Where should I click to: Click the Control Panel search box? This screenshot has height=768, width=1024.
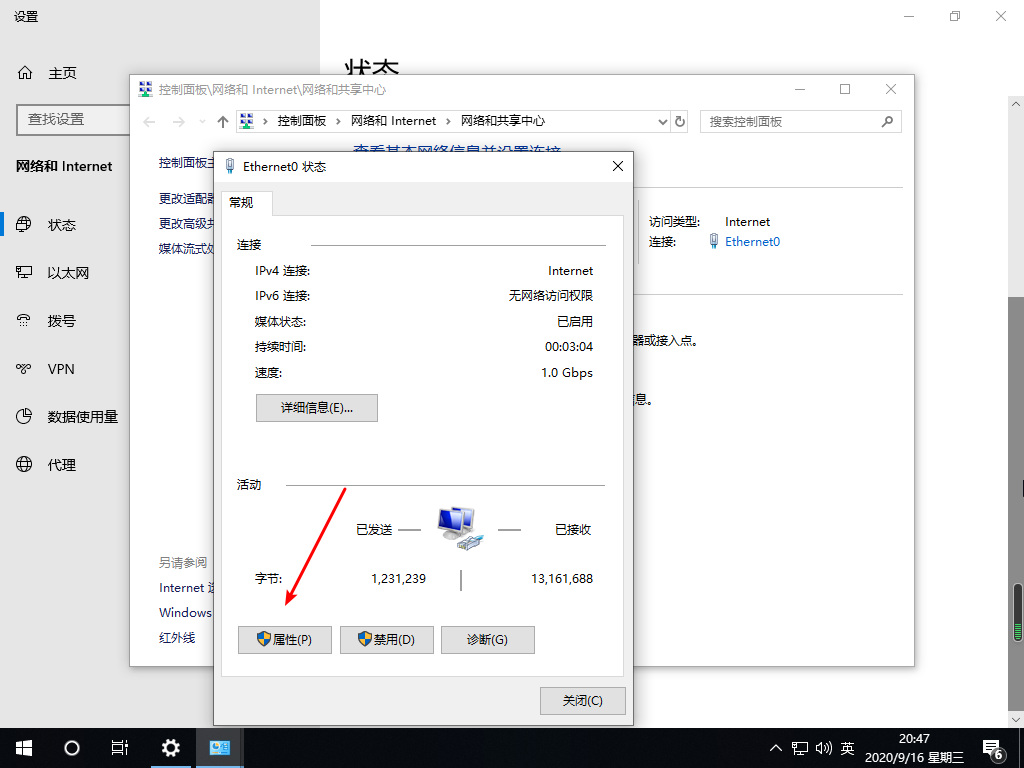coord(801,121)
